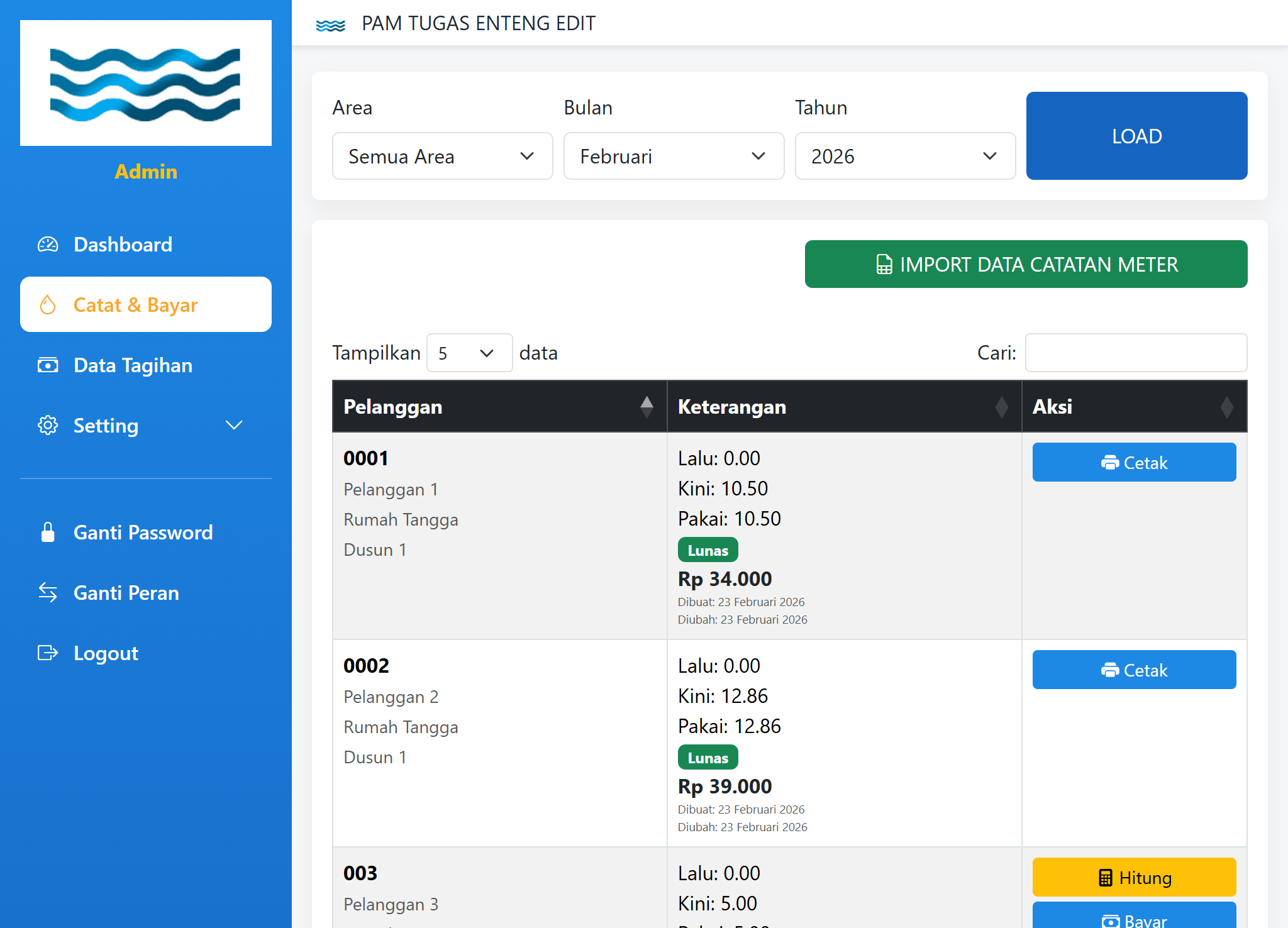Open the Area dropdown Semua Area
The width and height of the screenshot is (1288, 928).
pos(442,156)
